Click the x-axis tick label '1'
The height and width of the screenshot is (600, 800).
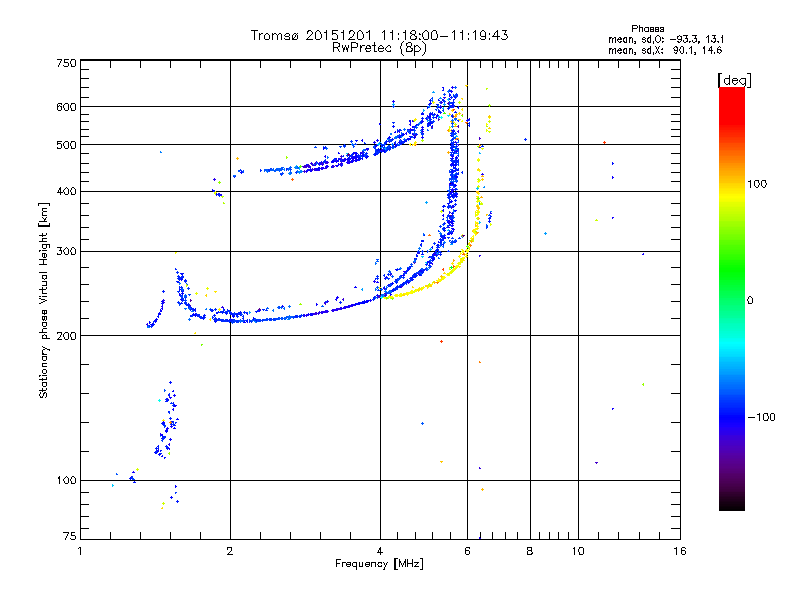(80, 551)
